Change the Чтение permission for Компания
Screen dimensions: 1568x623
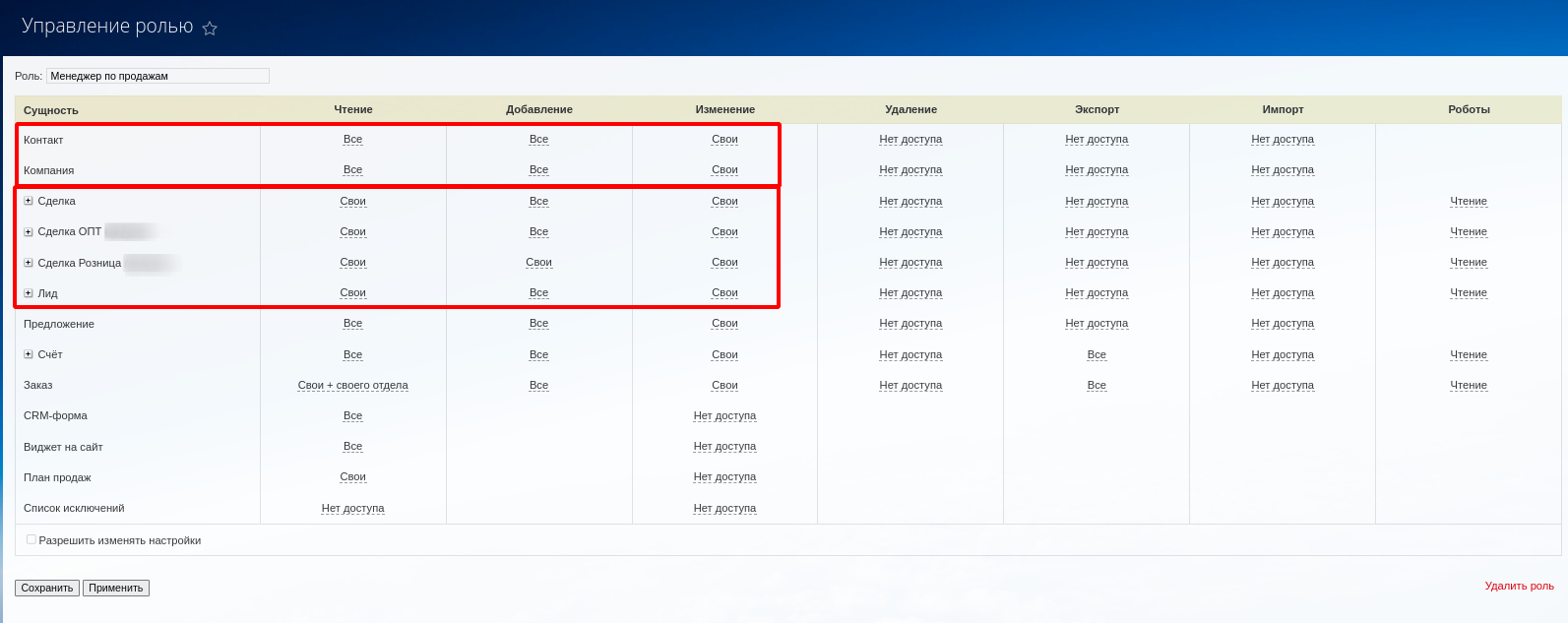[x=353, y=170]
